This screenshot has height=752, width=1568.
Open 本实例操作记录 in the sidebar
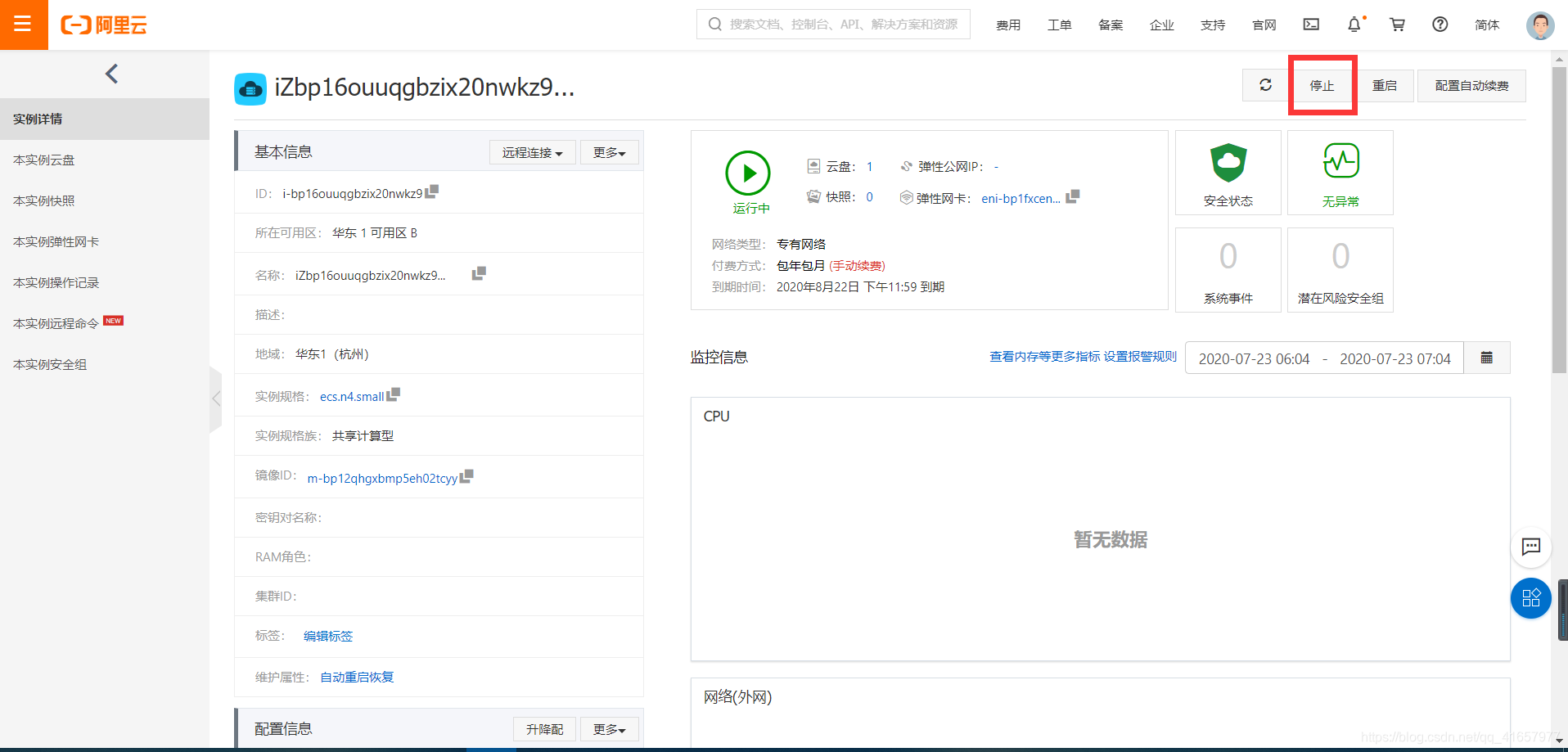(x=105, y=283)
